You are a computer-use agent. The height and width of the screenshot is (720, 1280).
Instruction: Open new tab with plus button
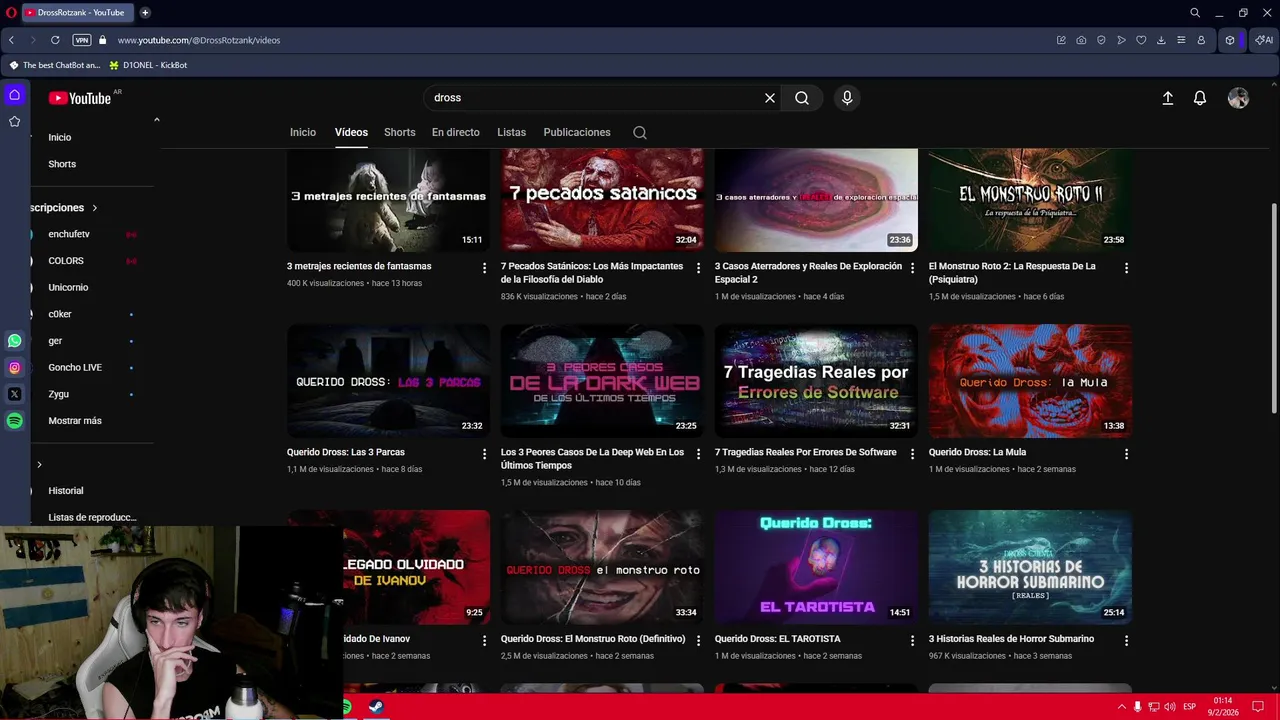tap(145, 13)
